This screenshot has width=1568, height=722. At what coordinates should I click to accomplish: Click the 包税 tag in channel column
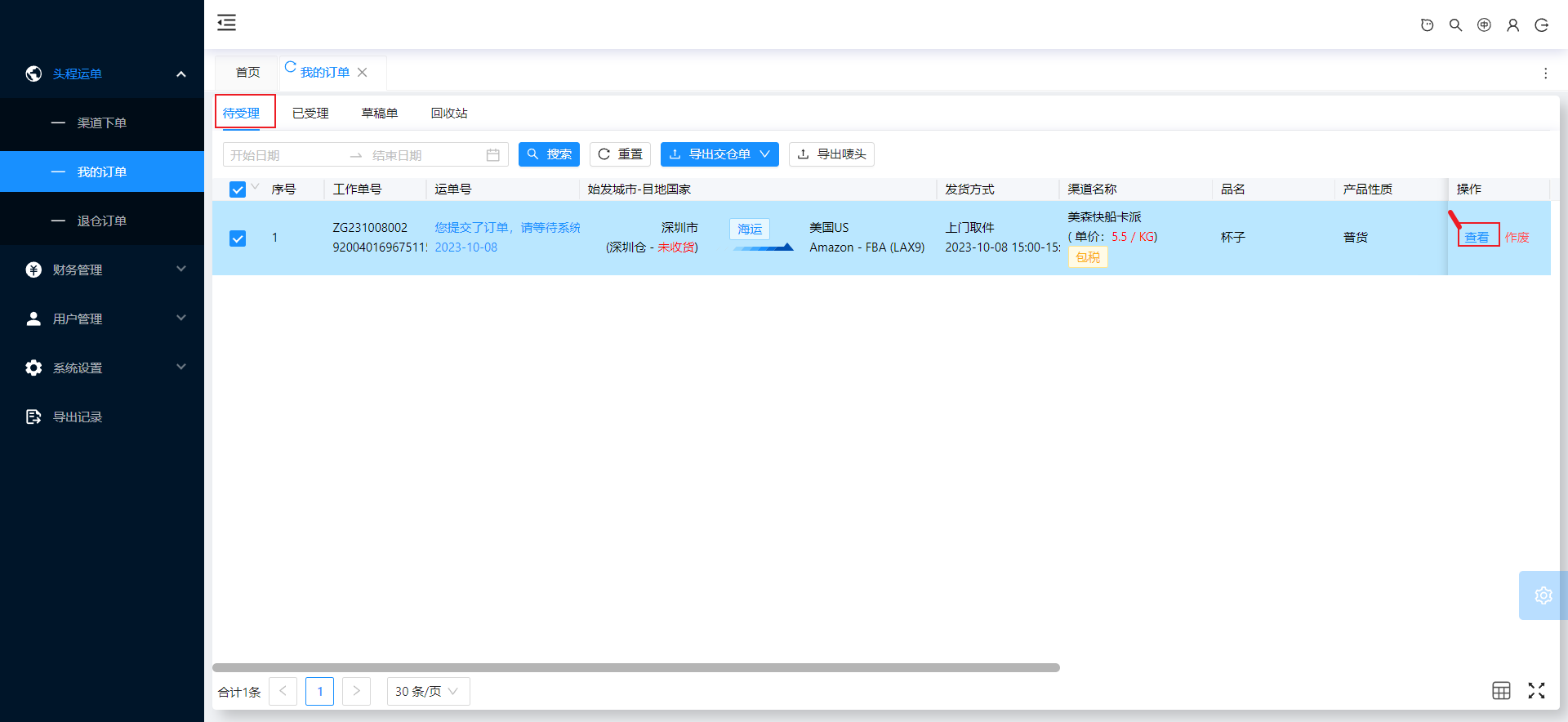[1088, 257]
